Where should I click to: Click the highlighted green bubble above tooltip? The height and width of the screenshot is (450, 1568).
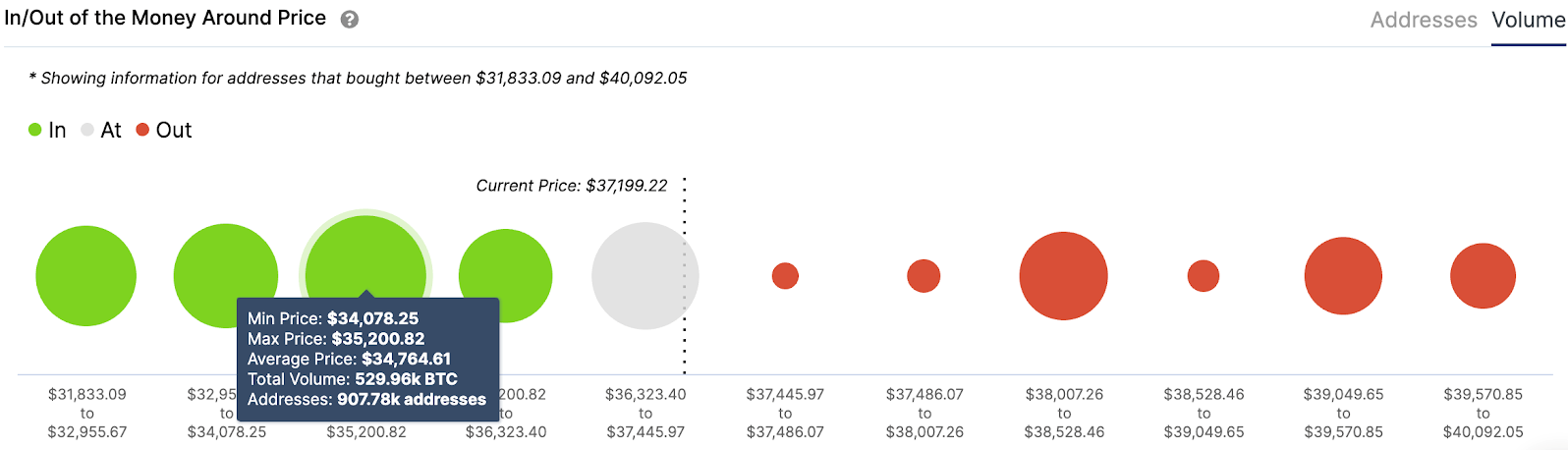(365, 257)
